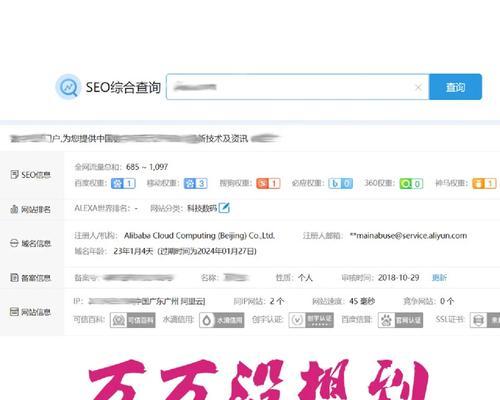The image size is (500, 400).
Task: Click Alibaba Cloud Computing (Beijing) Co.,Ltd. text
Action: [x=199, y=236]
